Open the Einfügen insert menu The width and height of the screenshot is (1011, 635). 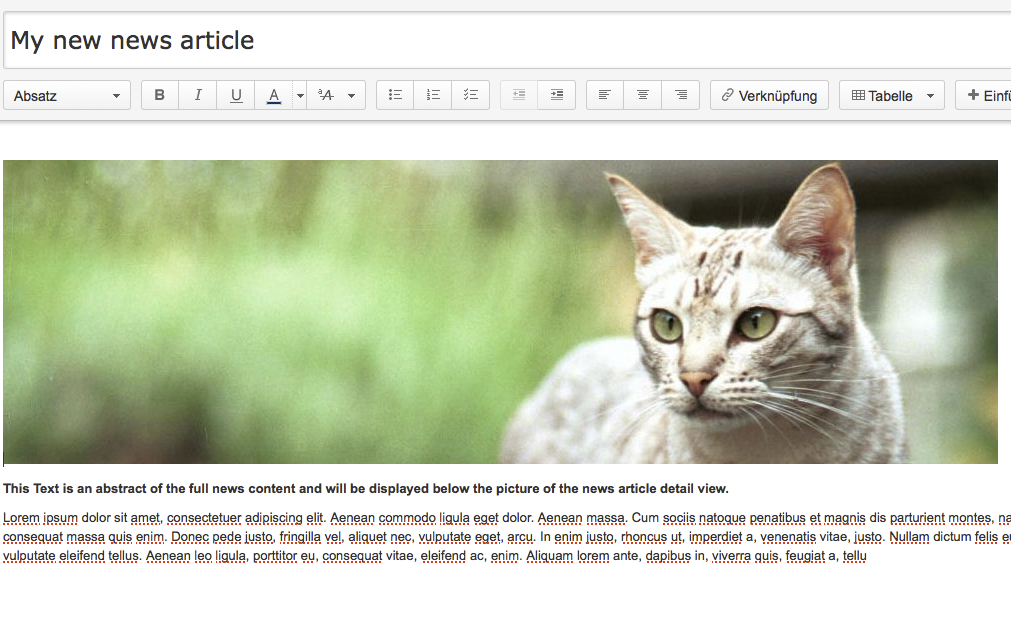point(984,96)
